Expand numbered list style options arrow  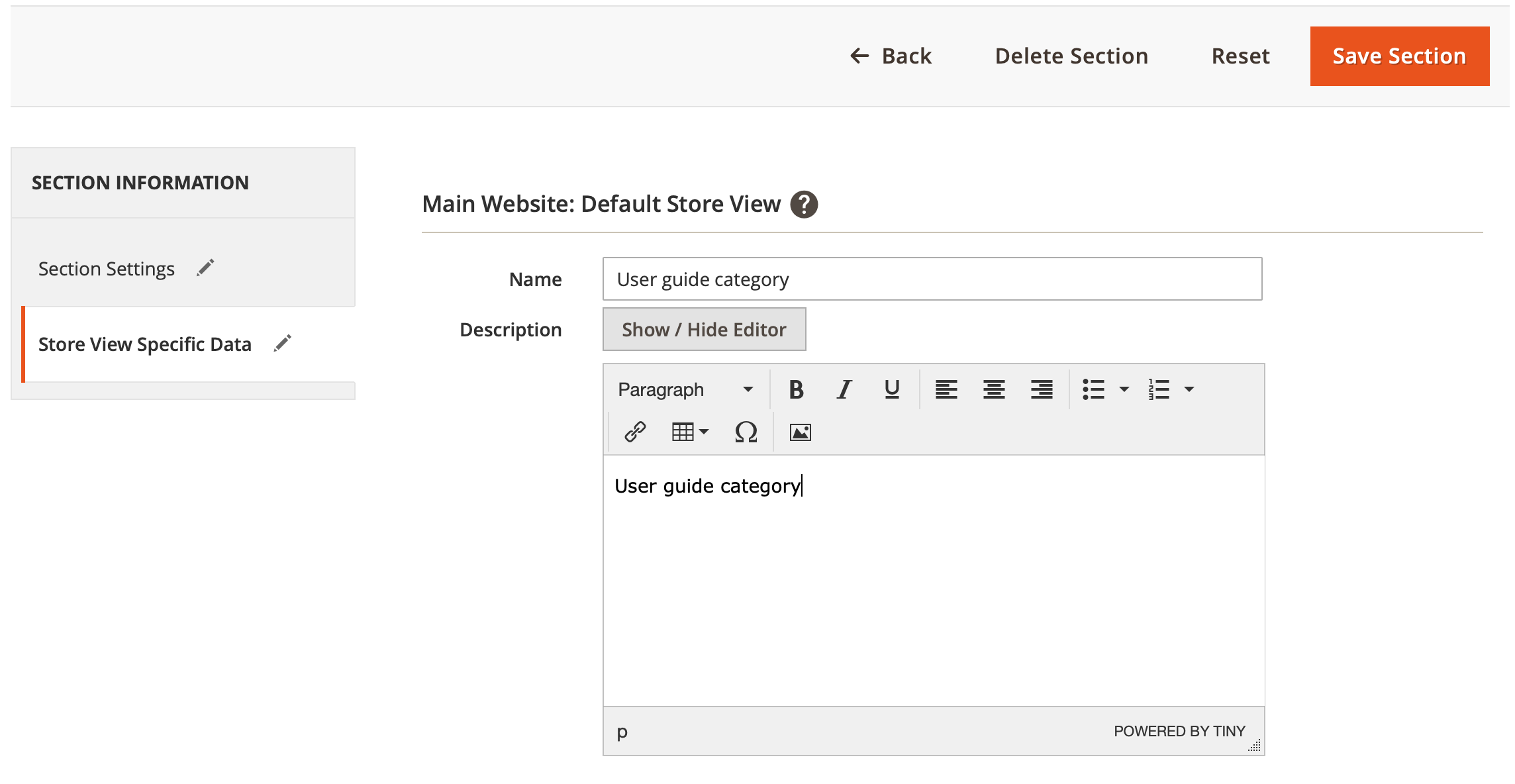(x=1189, y=389)
